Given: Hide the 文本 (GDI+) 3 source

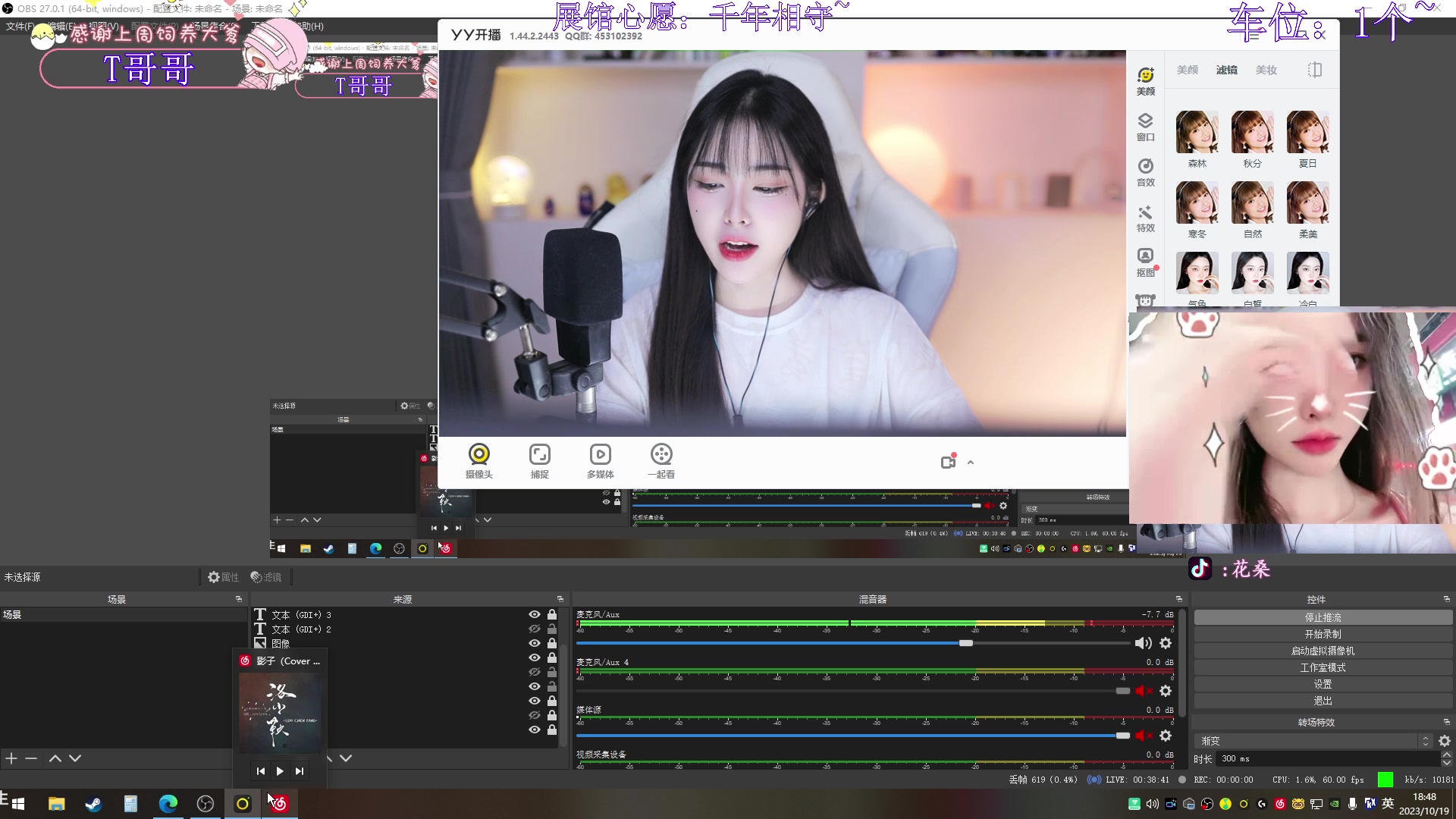Looking at the screenshot, I should 534,614.
